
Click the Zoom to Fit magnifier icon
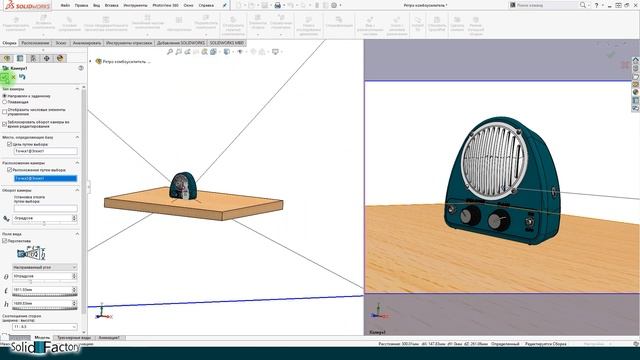[170, 52]
